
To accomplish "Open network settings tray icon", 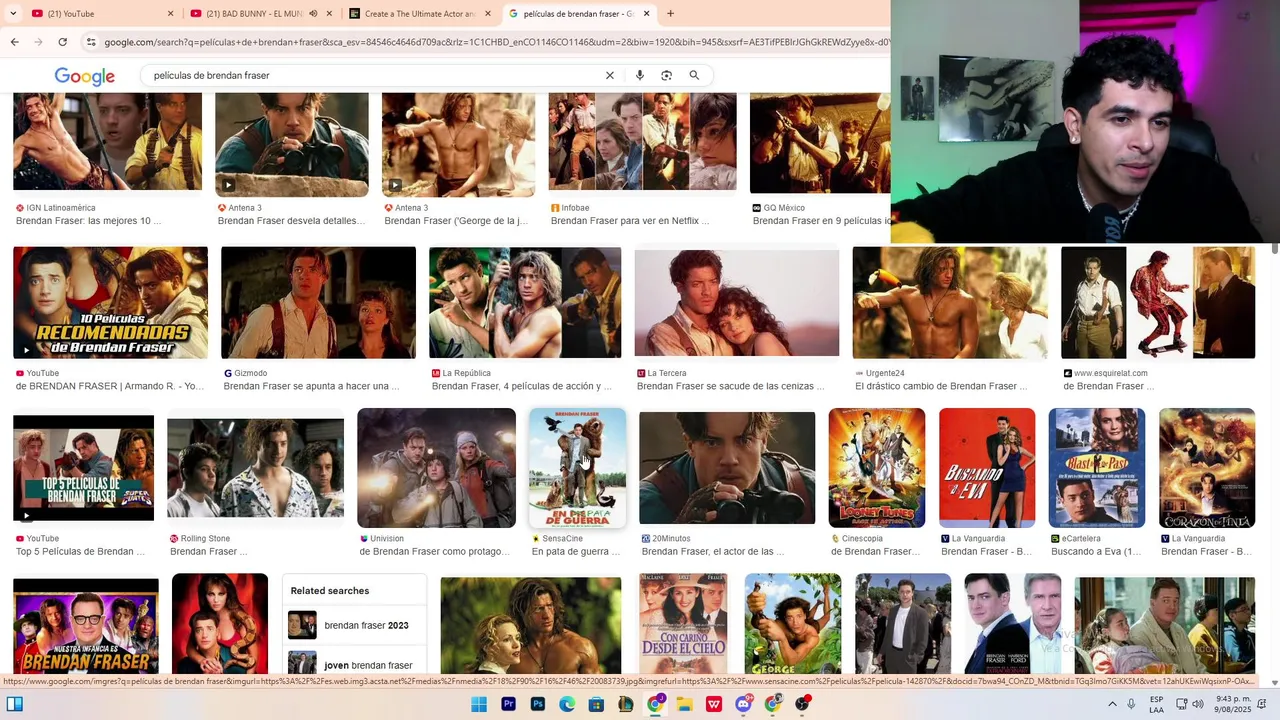I will (1182, 704).
